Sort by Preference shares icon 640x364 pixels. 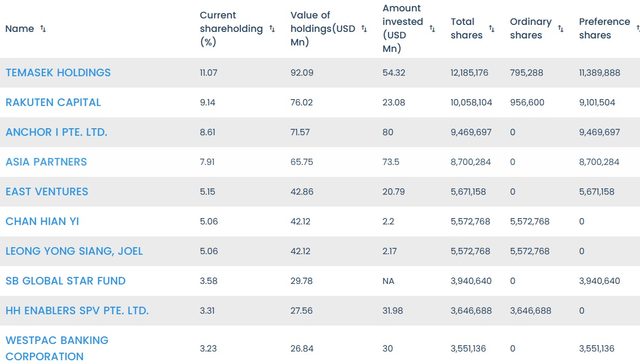(638, 29)
